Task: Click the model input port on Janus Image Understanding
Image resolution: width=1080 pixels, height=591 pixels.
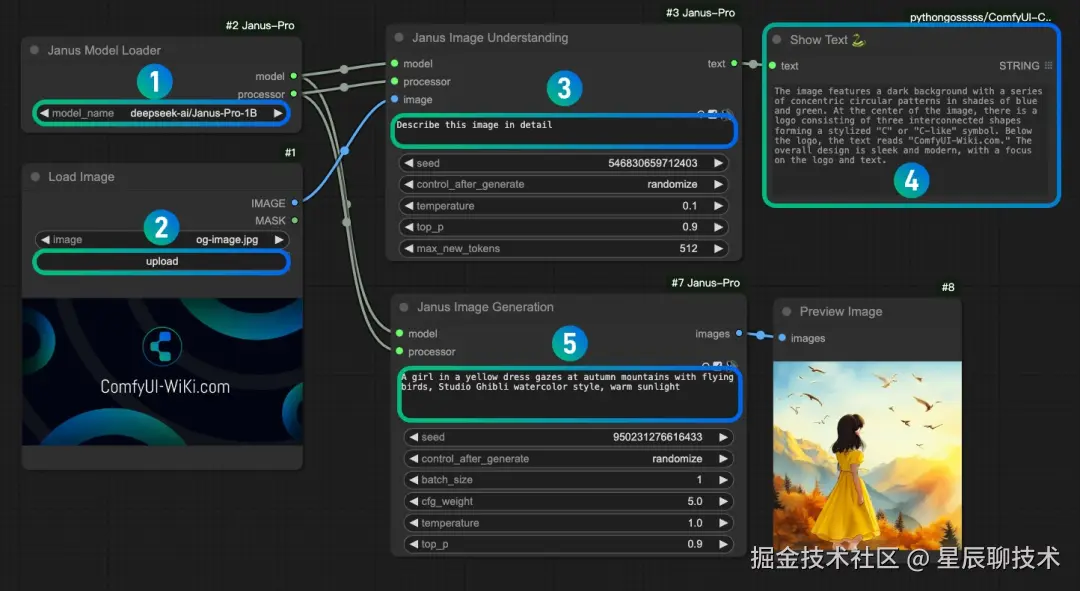Action: [395, 63]
